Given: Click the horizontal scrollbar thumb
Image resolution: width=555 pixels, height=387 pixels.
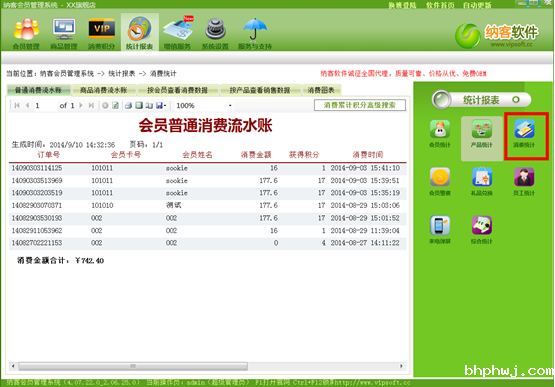Looking at the screenshot, I should [133, 366].
